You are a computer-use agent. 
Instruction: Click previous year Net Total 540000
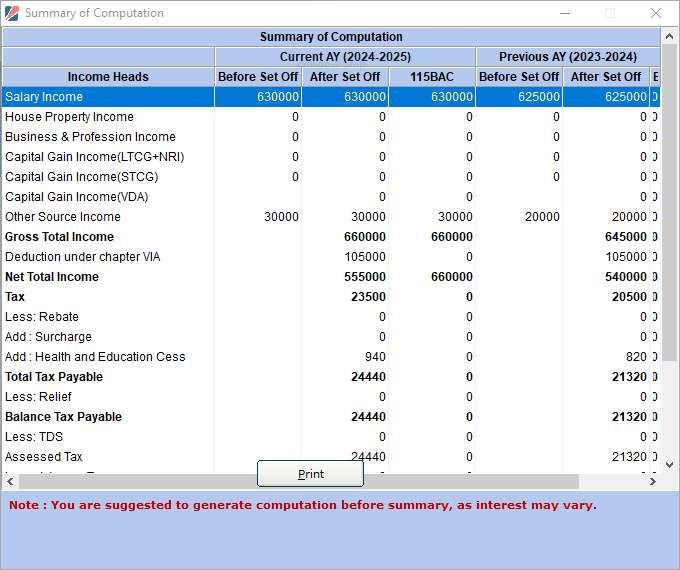pos(626,277)
